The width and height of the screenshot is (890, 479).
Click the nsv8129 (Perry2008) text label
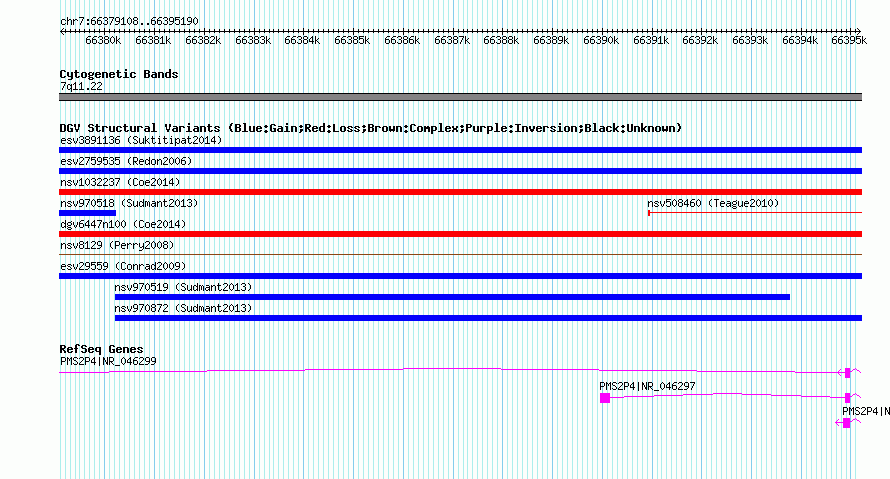pyautogui.click(x=117, y=245)
